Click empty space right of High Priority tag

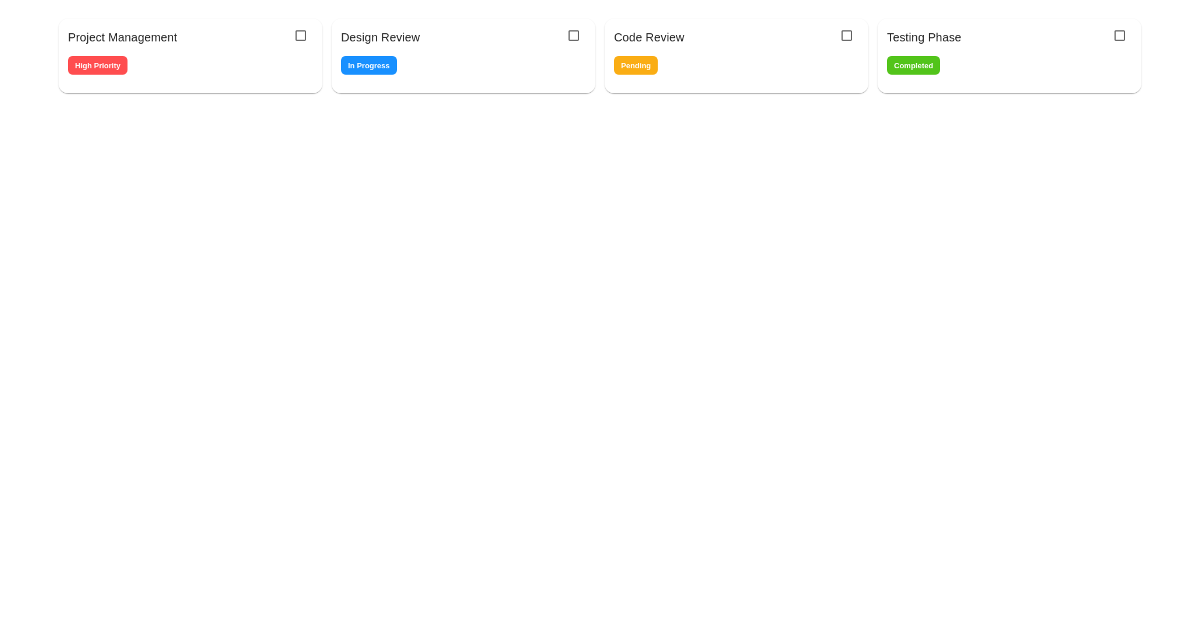(220, 66)
